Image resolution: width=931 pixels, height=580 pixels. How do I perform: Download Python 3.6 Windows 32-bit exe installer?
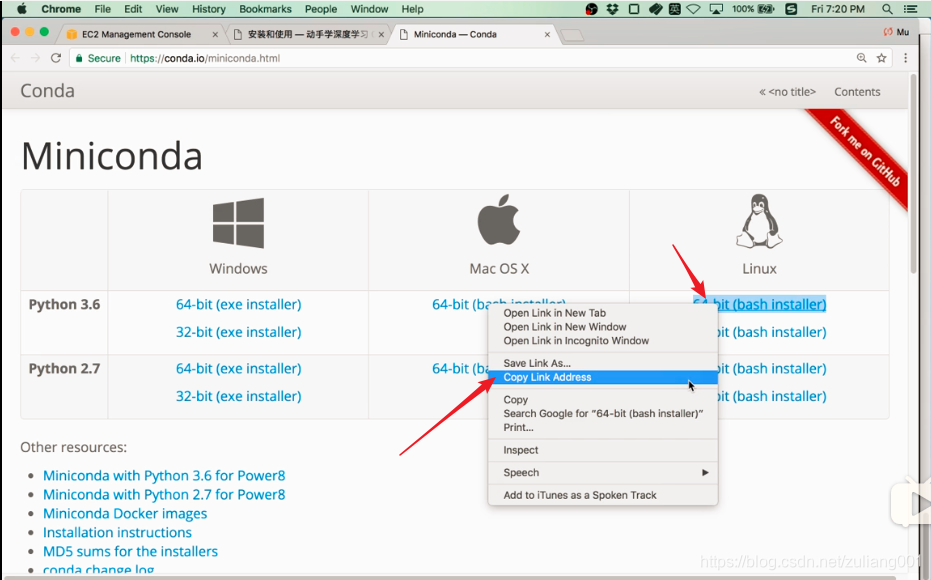238,332
